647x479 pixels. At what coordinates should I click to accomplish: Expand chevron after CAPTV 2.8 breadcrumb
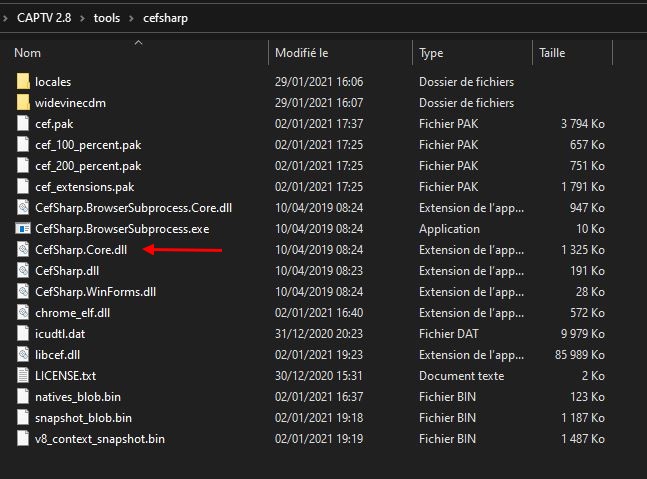point(83,19)
